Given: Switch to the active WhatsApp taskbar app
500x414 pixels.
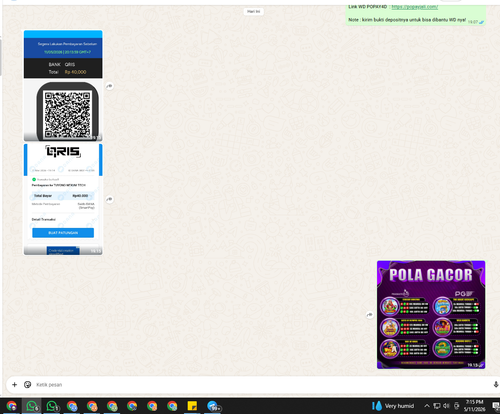Looking at the screenshot, I should pyautogui.click(x=32, y=406).
